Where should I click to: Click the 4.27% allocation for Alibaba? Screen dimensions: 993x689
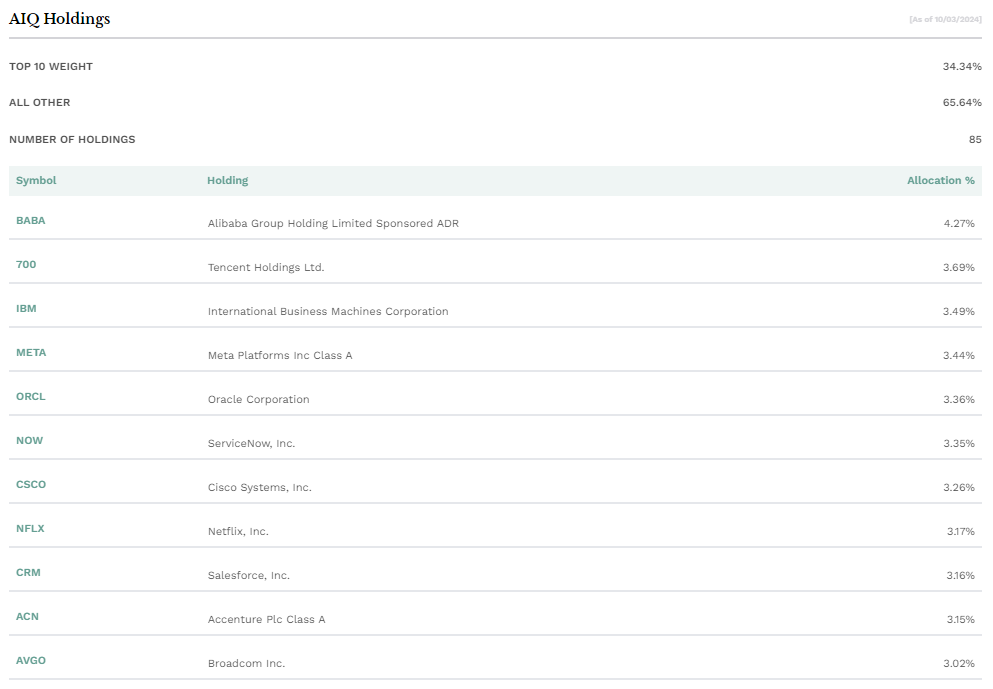pyautogui.click(x=959, y=224)
